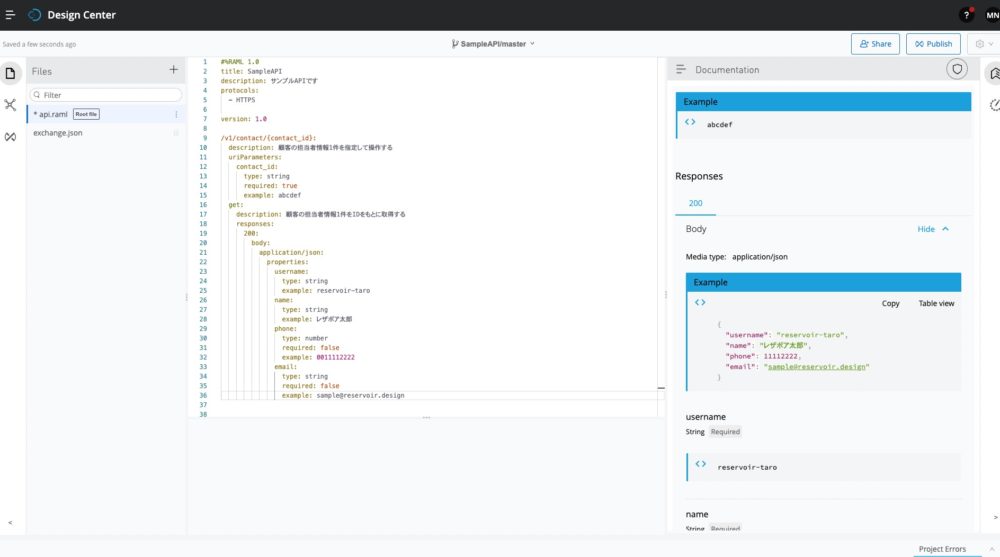Open the mocking service icon on right edge
The width and height of the screenshot is (1000, 557).
[x=994, y=105]
